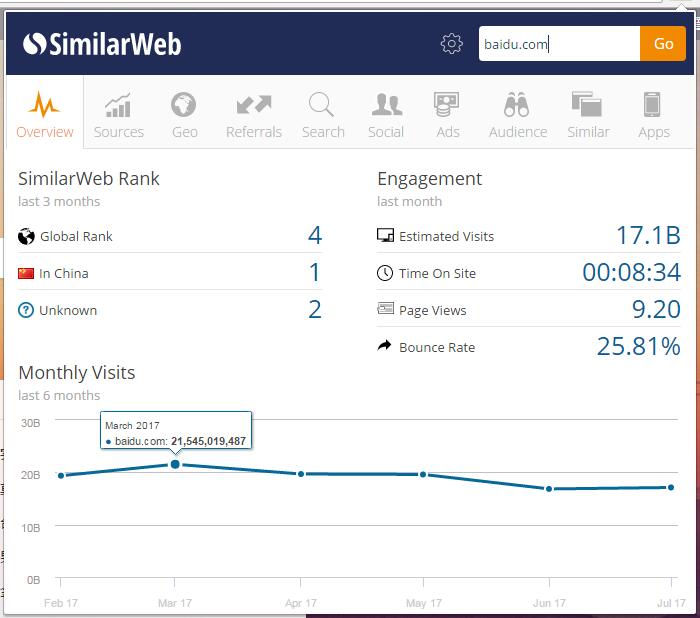Select the Mar 17 data point

(x=175, y=464)
